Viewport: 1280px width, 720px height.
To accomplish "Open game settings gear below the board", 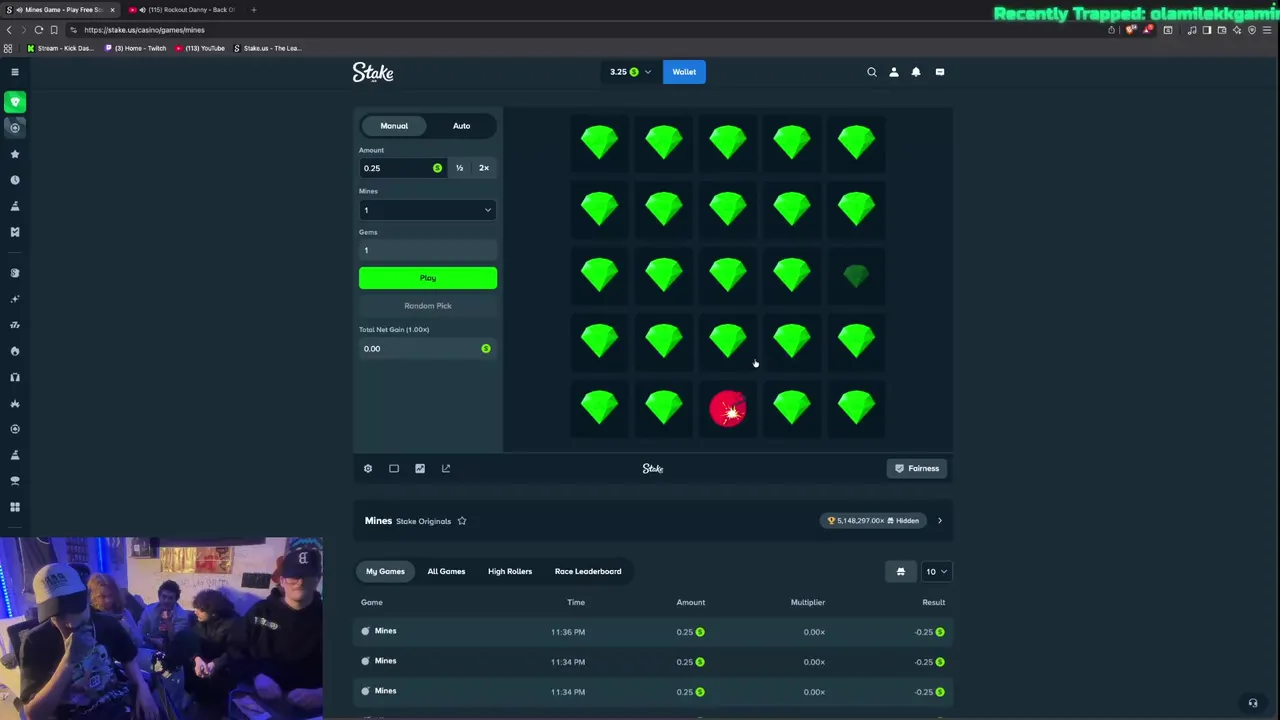I will (368, 468).
